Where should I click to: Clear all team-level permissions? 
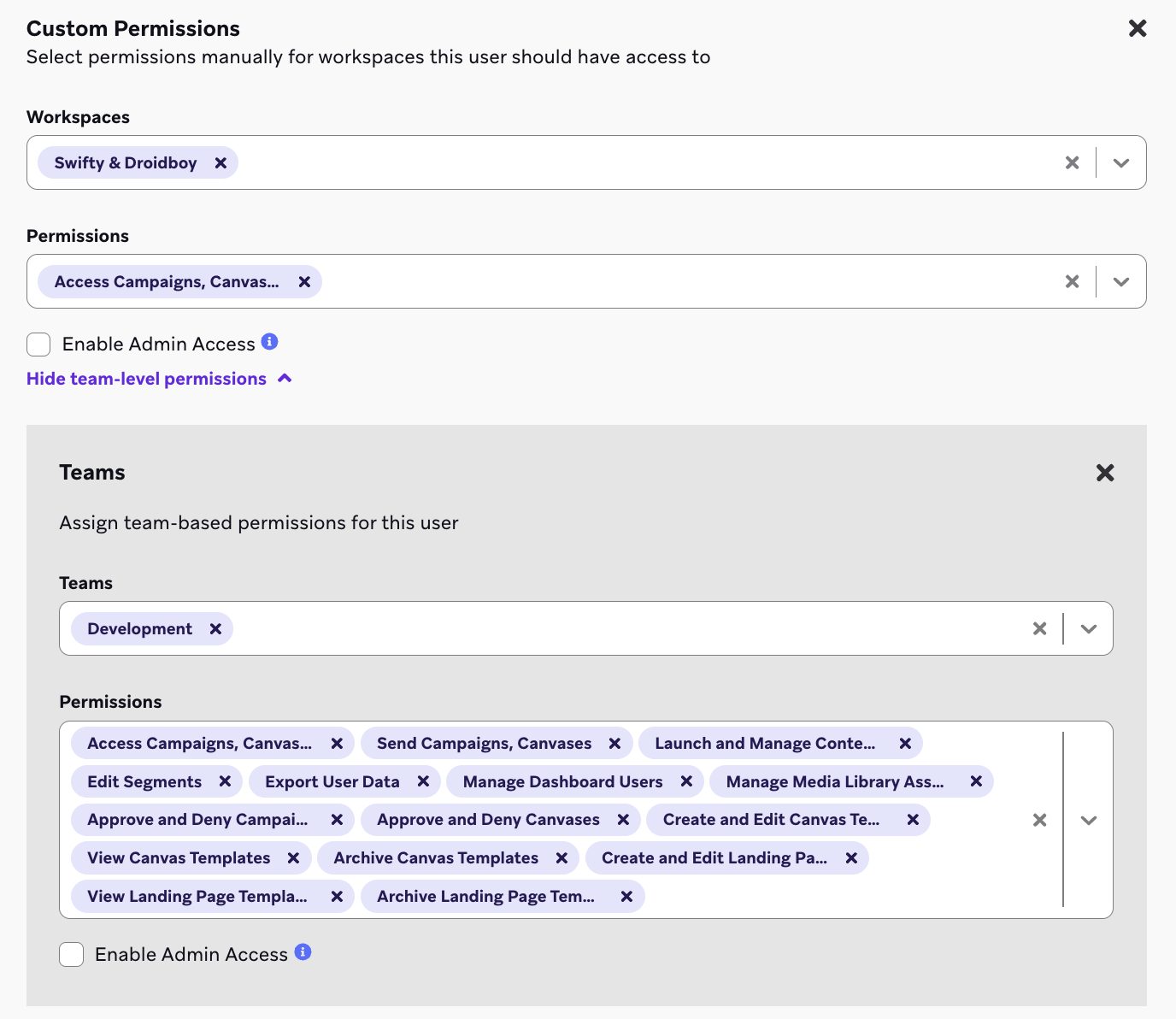(x=1039, y=820)
